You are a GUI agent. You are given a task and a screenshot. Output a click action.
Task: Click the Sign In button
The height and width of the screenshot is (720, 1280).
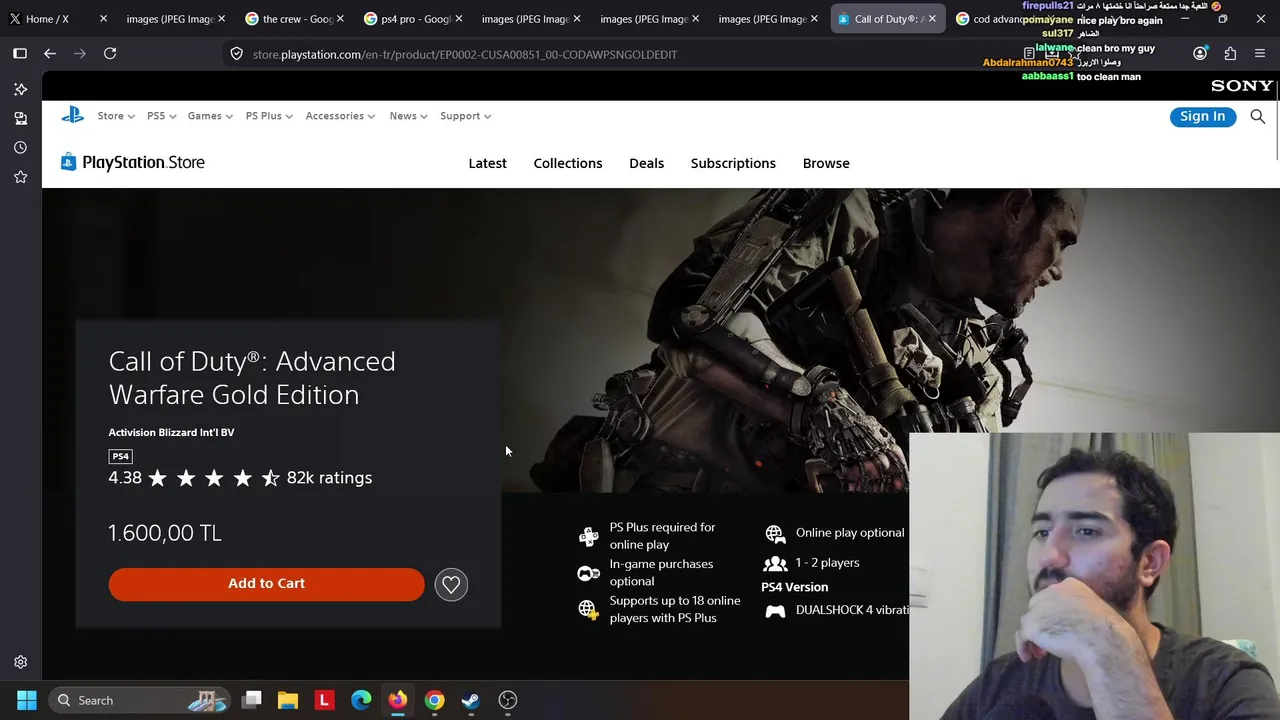point(1202,117)
